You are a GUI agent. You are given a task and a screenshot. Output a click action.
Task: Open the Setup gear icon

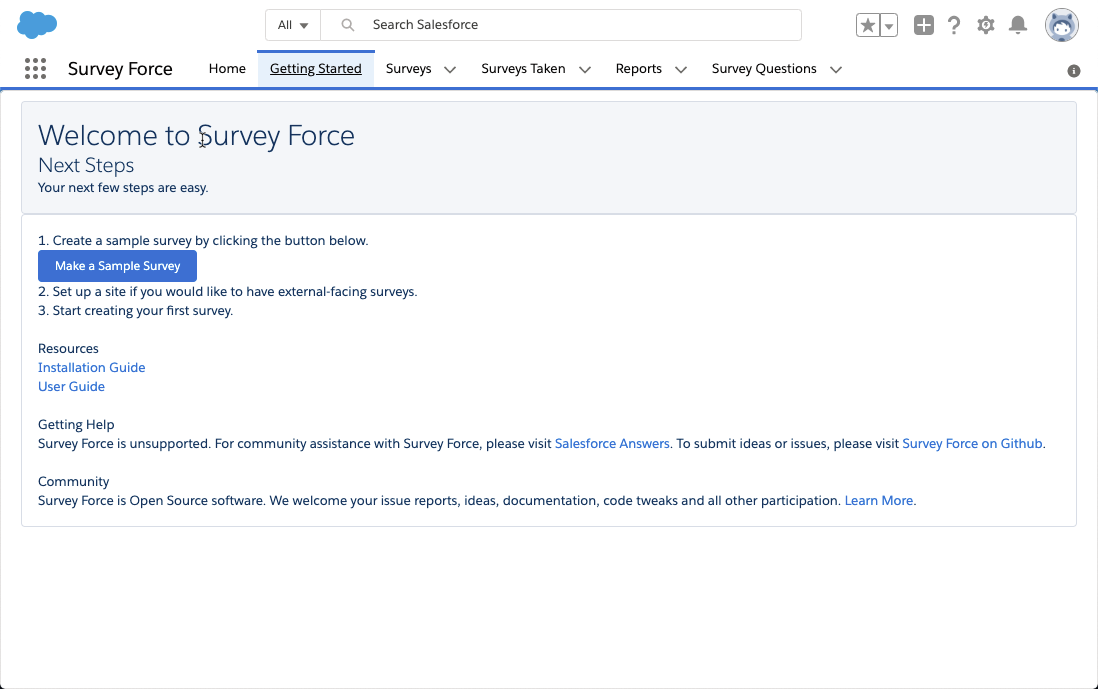tap(986, 25)
